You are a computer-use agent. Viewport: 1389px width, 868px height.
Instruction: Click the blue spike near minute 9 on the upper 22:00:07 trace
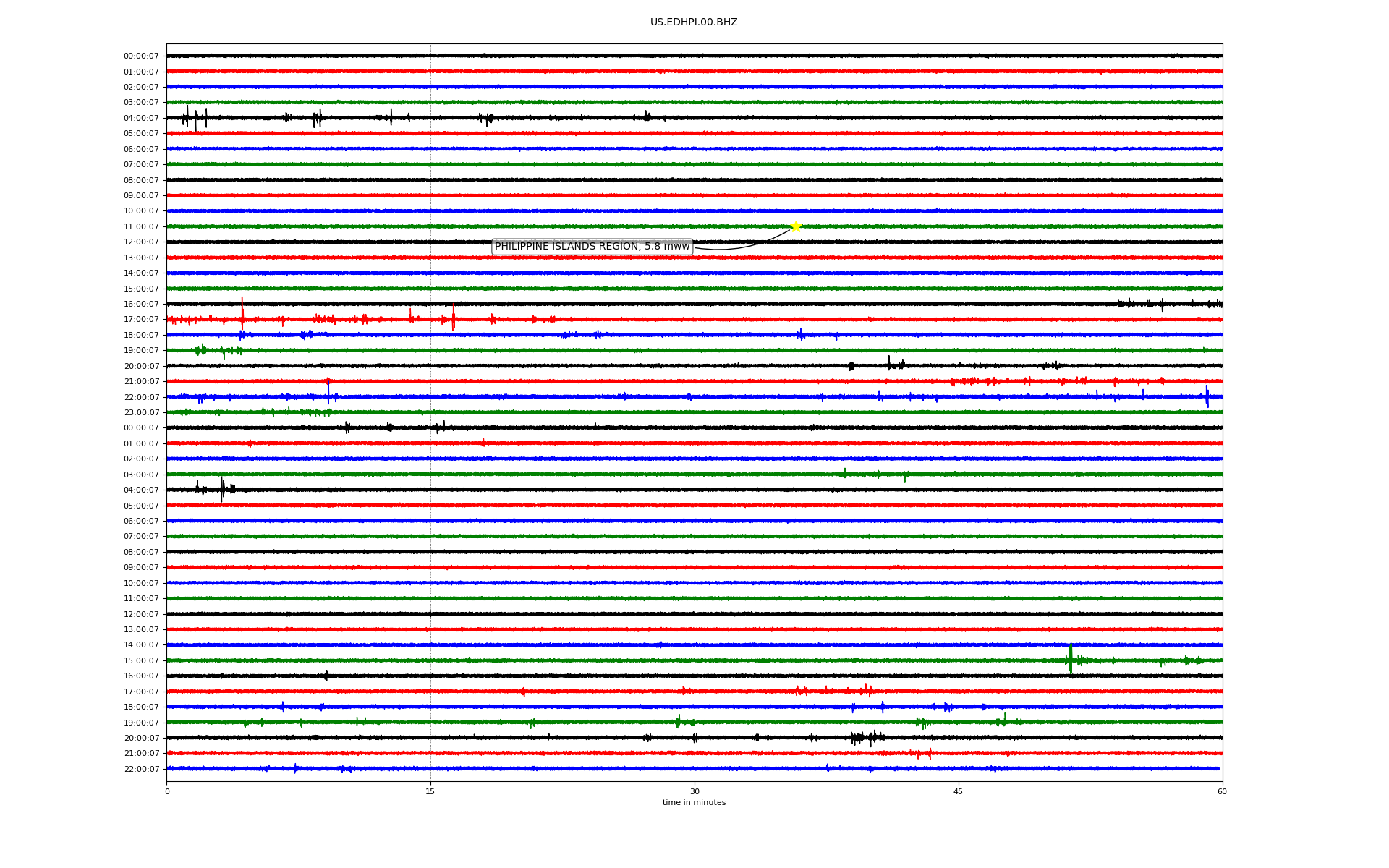tap(328, 392)
